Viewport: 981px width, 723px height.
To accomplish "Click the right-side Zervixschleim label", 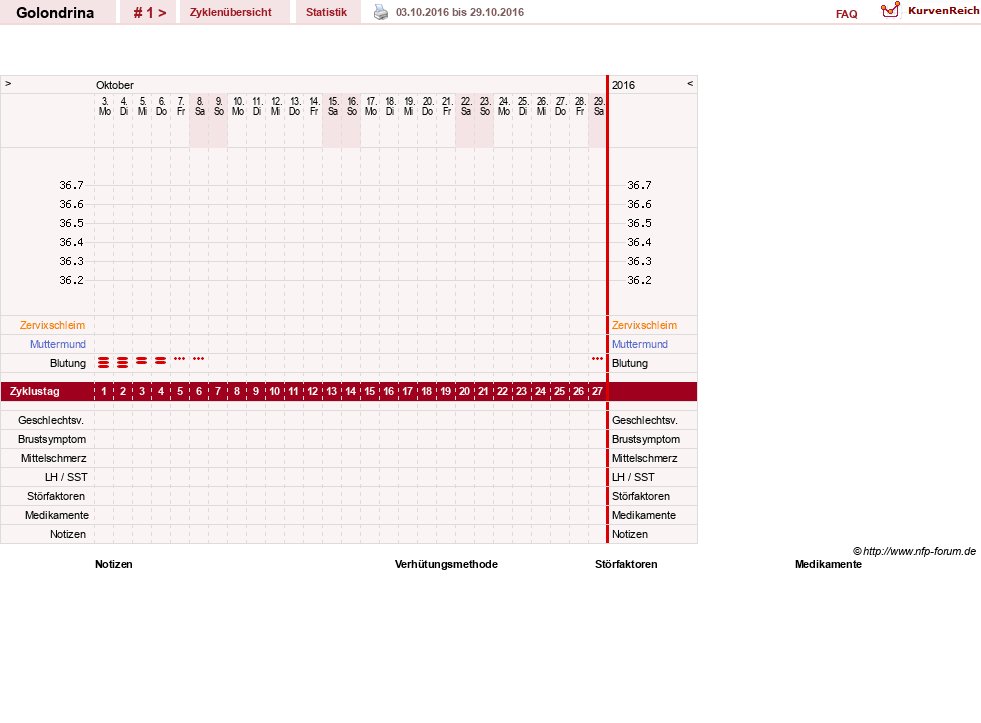I will [644, 325].
